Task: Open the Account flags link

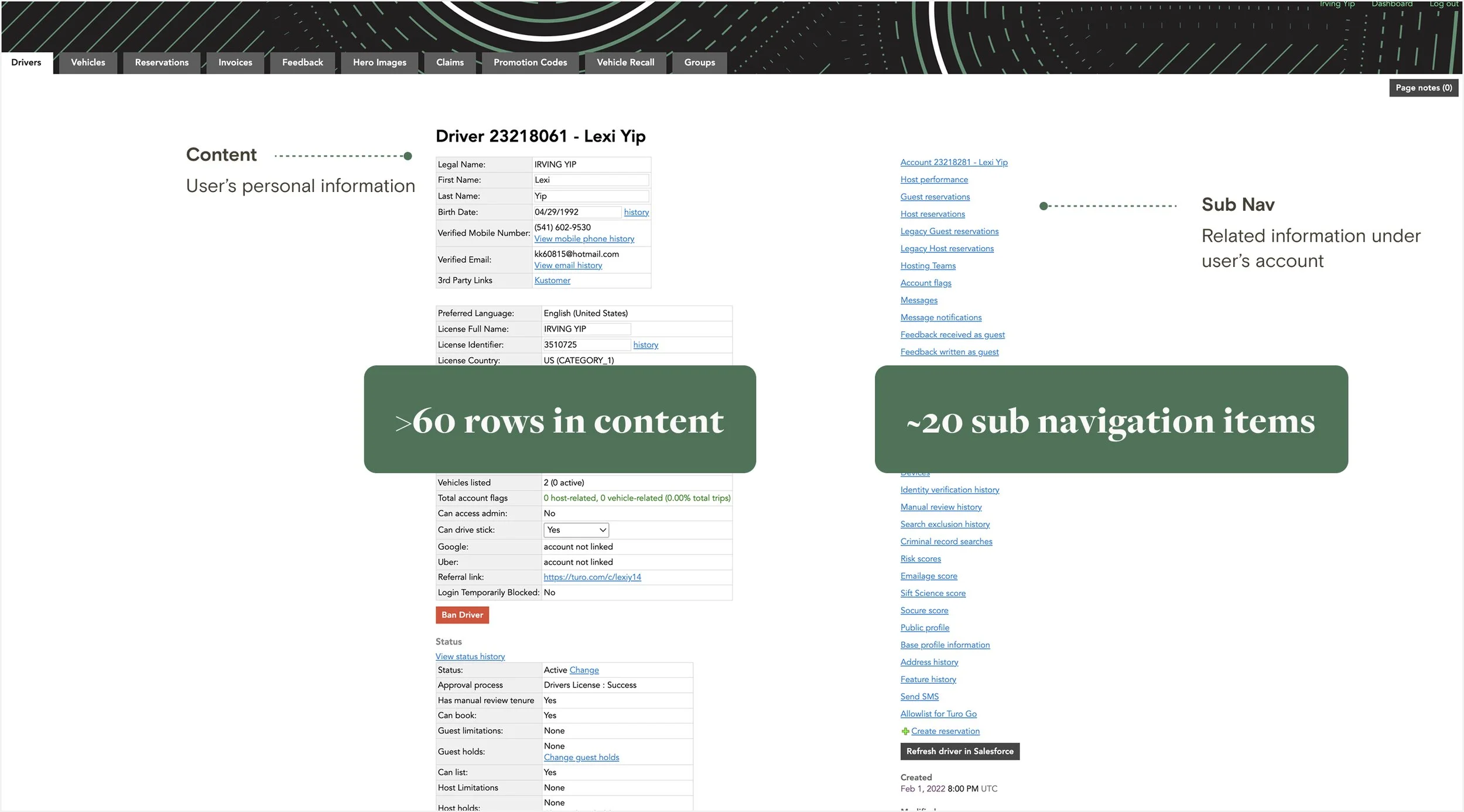Action: click(x=925, y=283)
